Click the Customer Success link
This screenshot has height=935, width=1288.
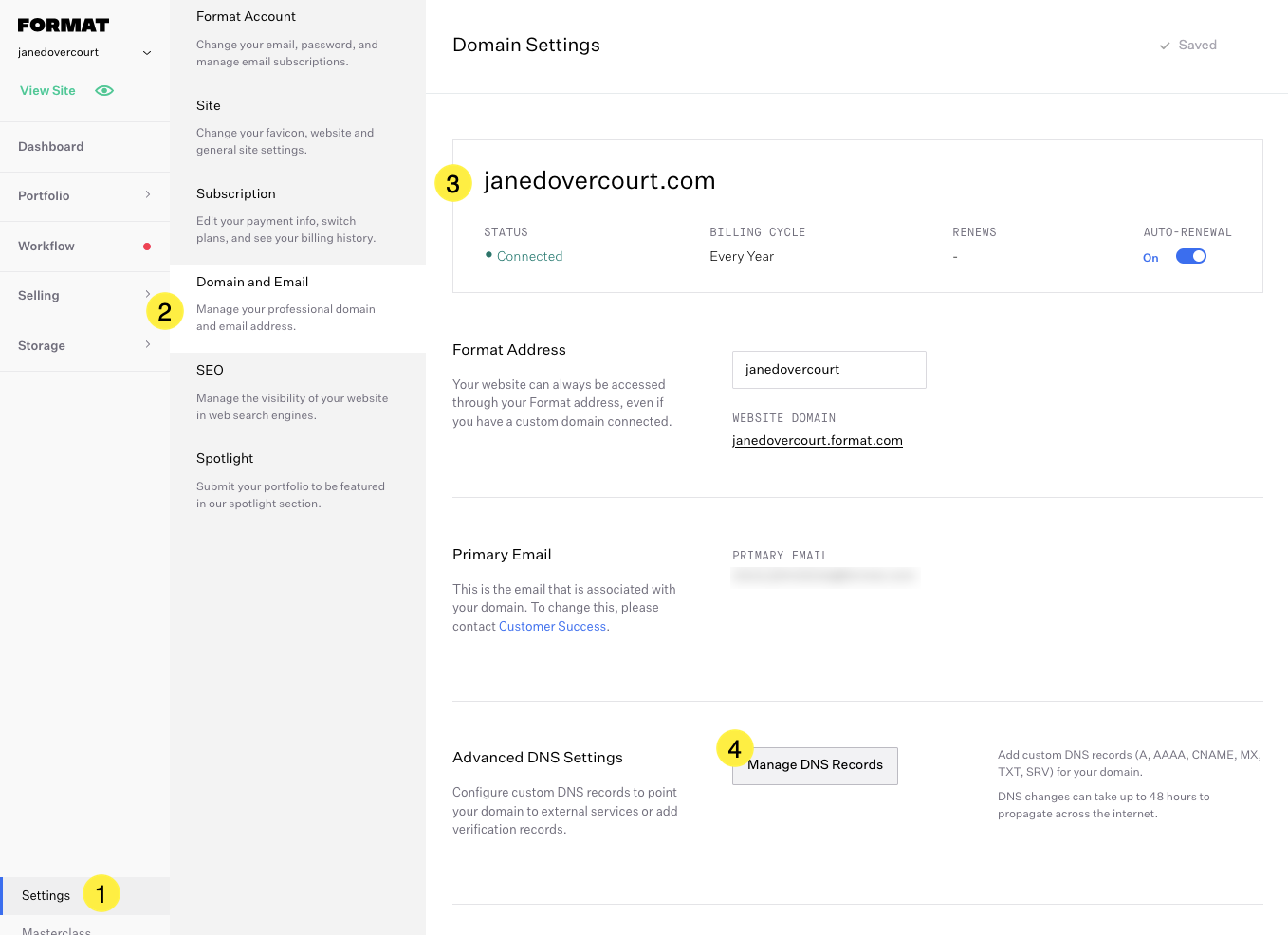pyautogui.click(x=552, y=627)
